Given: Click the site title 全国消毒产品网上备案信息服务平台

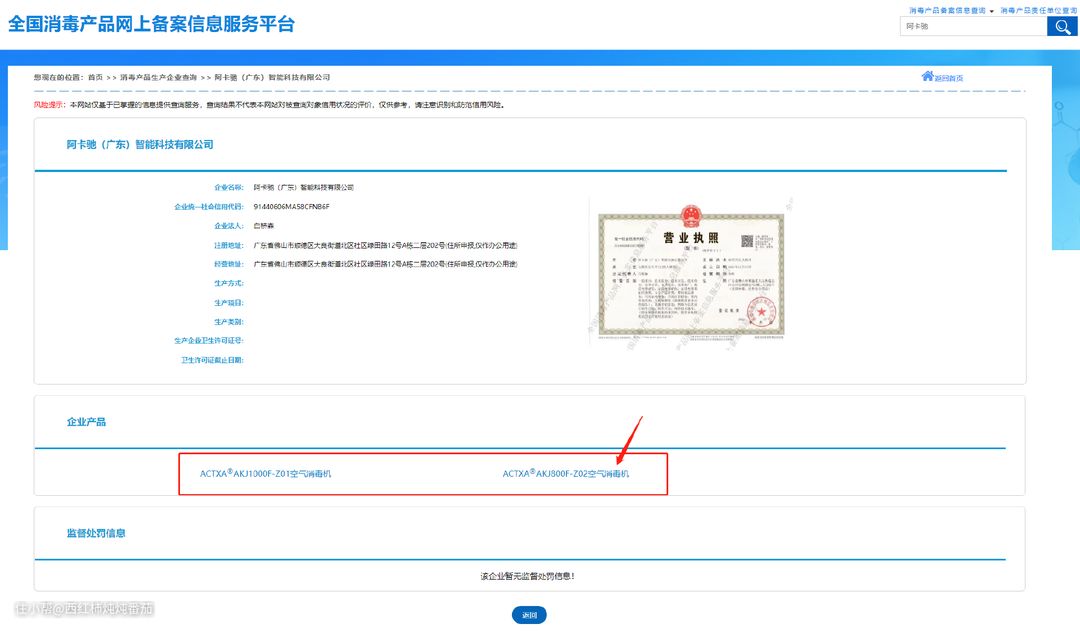Looking at the screenshot, I should coord(152,24).
